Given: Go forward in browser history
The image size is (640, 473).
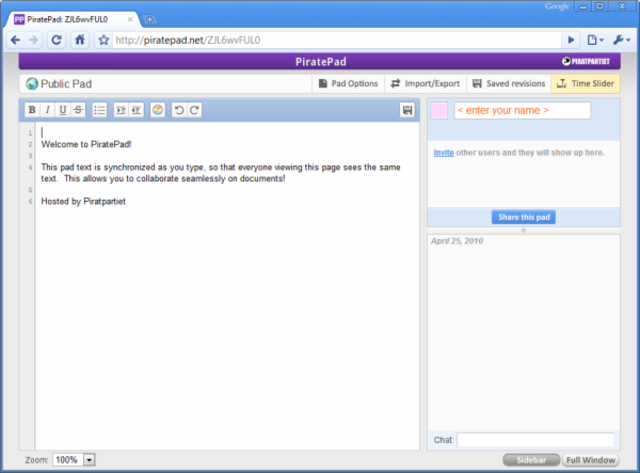Looking at the screenshot, I should point(33,40).
